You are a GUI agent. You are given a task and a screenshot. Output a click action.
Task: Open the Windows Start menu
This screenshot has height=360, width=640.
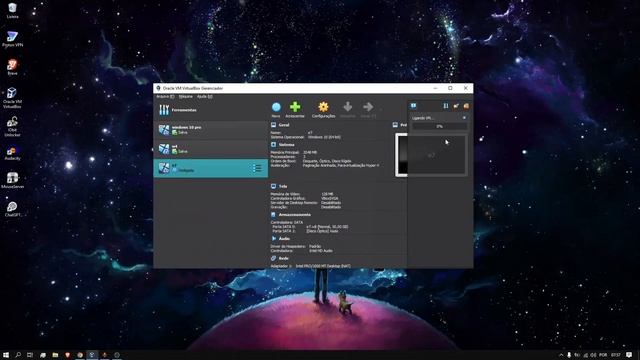[6, 355]
